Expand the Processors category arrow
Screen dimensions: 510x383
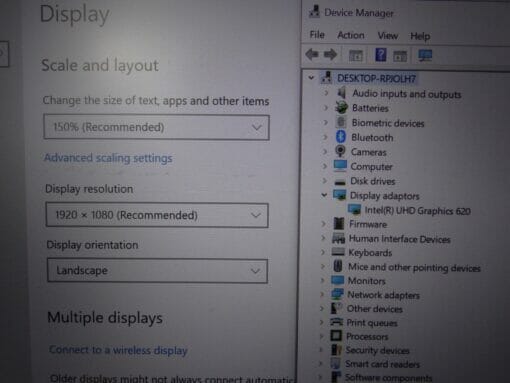tap(321, 336)
